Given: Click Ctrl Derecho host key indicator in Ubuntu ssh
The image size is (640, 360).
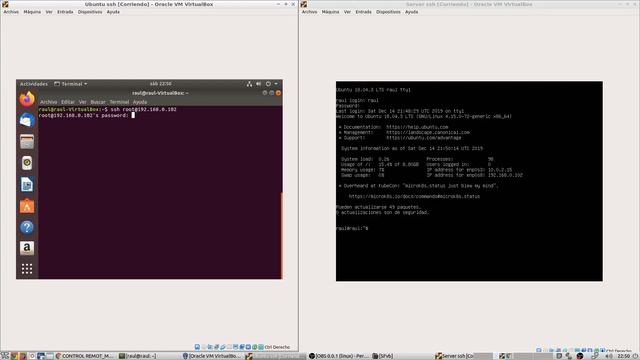Looking at the screenshot, I should tap(277, 347).
